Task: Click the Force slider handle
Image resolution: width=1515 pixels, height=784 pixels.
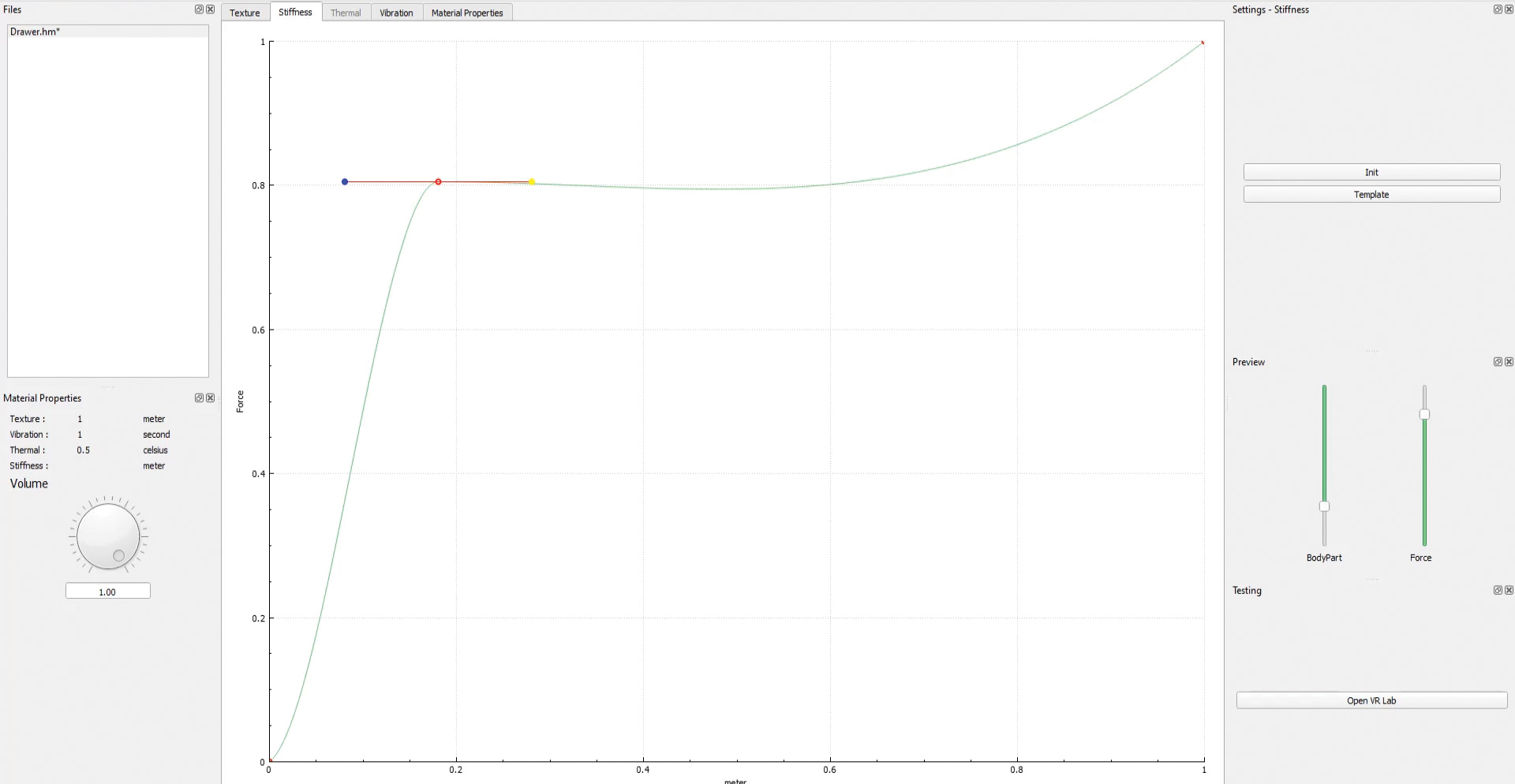Action: pos(1424,414)
